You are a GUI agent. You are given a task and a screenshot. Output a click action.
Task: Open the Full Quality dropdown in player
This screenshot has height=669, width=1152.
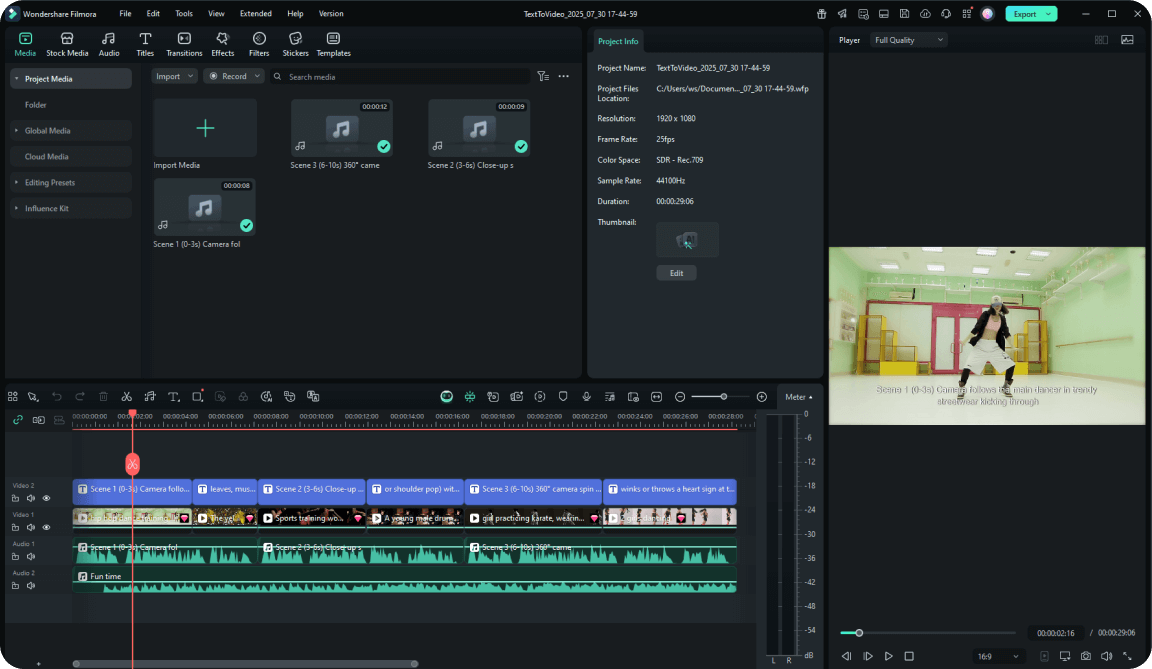coord(909,40)
